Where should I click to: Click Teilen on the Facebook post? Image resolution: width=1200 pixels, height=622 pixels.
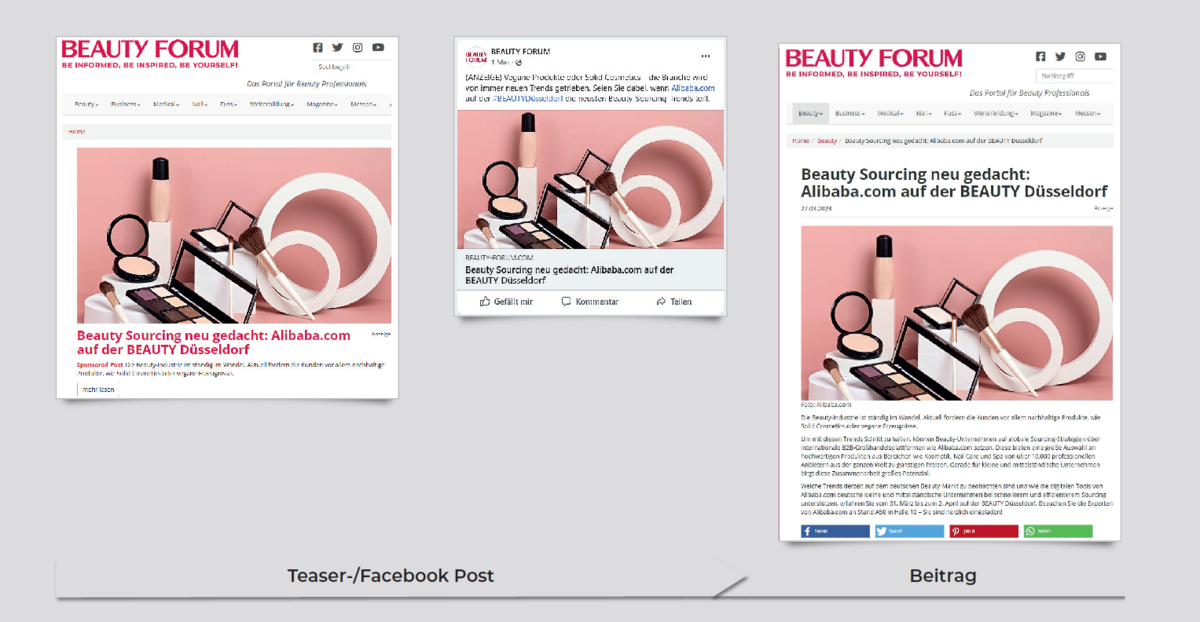pos(674,301)
